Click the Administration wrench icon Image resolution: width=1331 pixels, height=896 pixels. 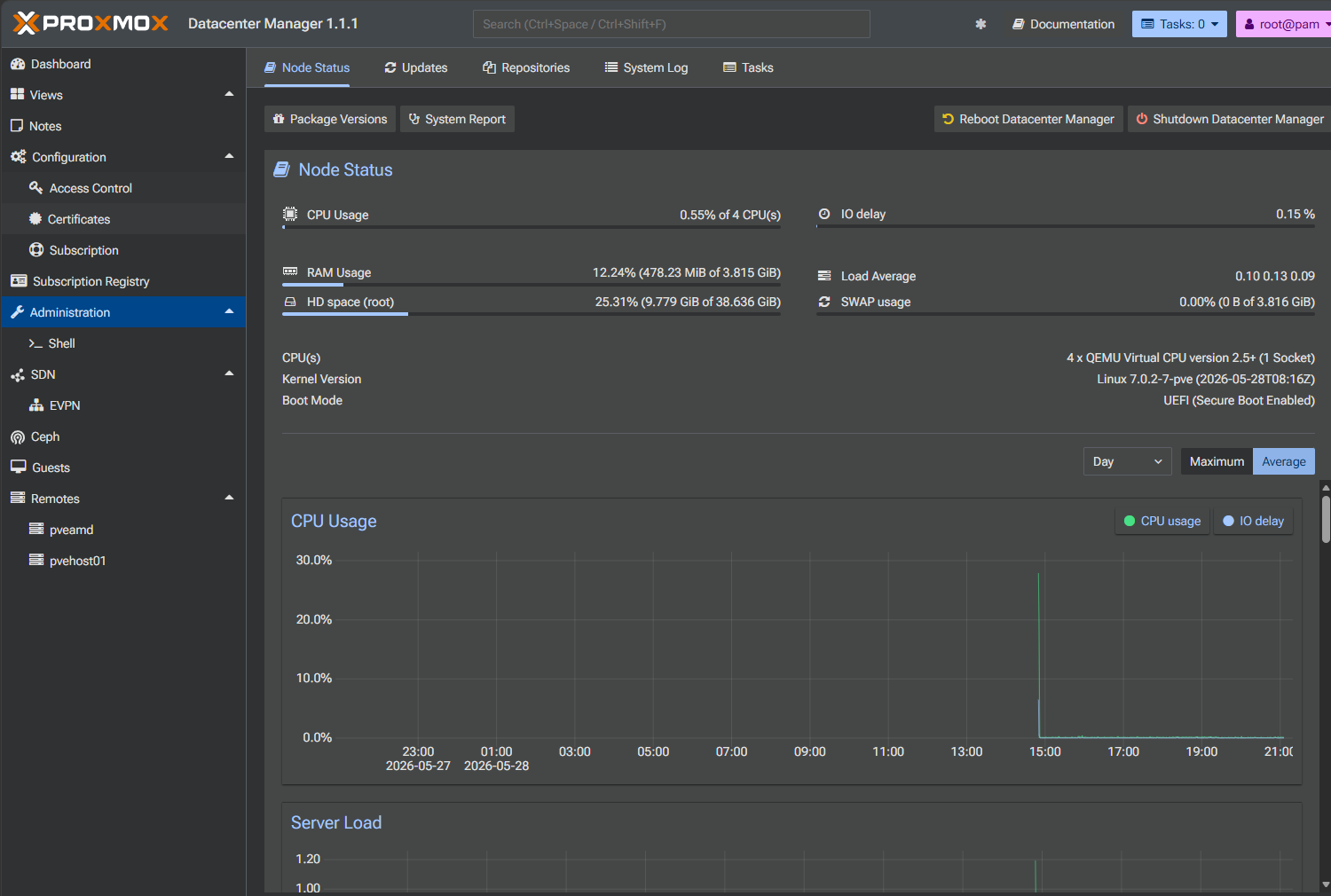(x=17, y=311)
